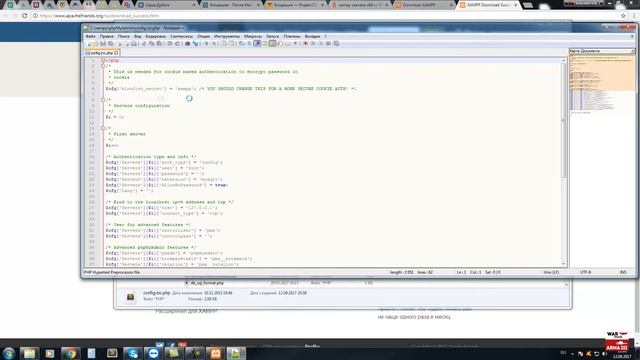Image resolution: width=640 pixels, height=360 pixels.
Task: Click the Print toolbar icon
Action: point(133,44)
